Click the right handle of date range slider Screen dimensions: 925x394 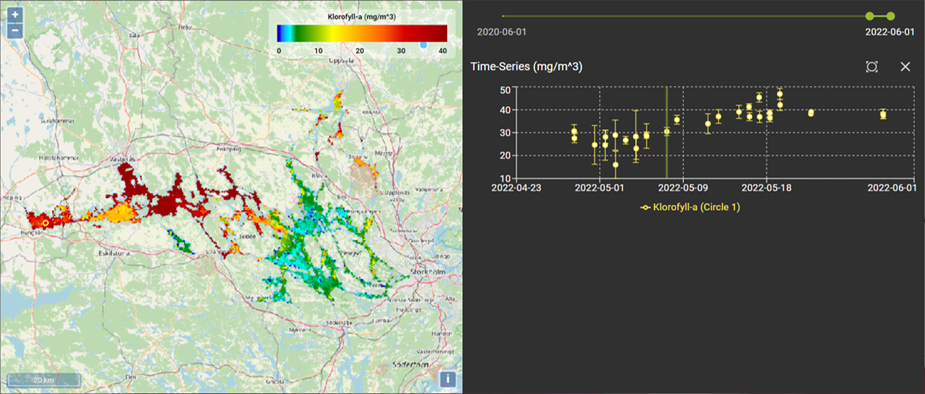891,16
